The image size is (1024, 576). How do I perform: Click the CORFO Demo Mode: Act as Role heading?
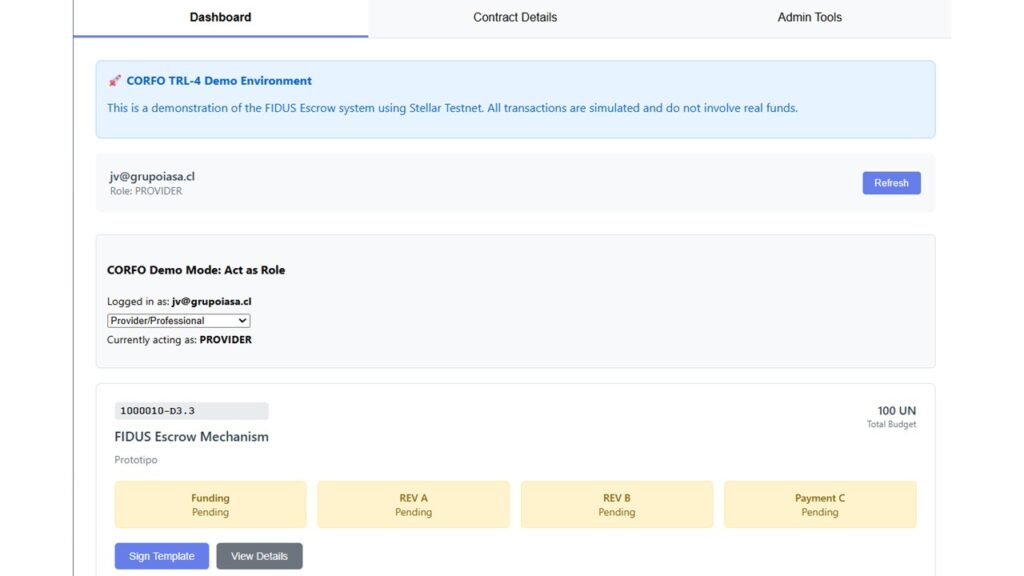point(196,270)
